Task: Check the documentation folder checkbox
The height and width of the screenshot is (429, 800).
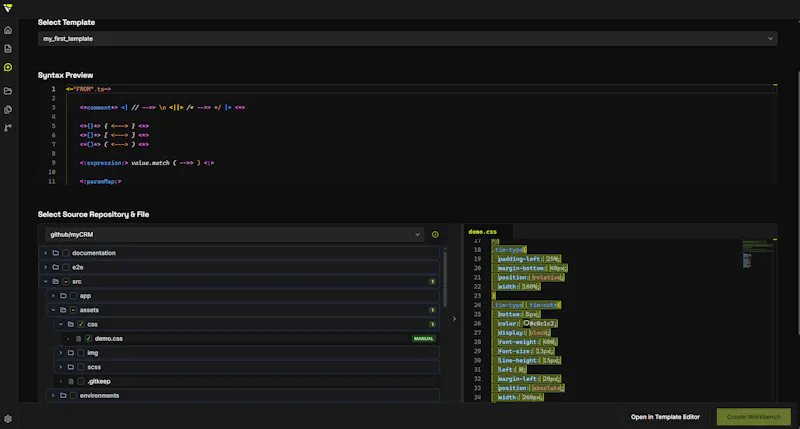Action: pyautogui.click(x=66, y=253)
